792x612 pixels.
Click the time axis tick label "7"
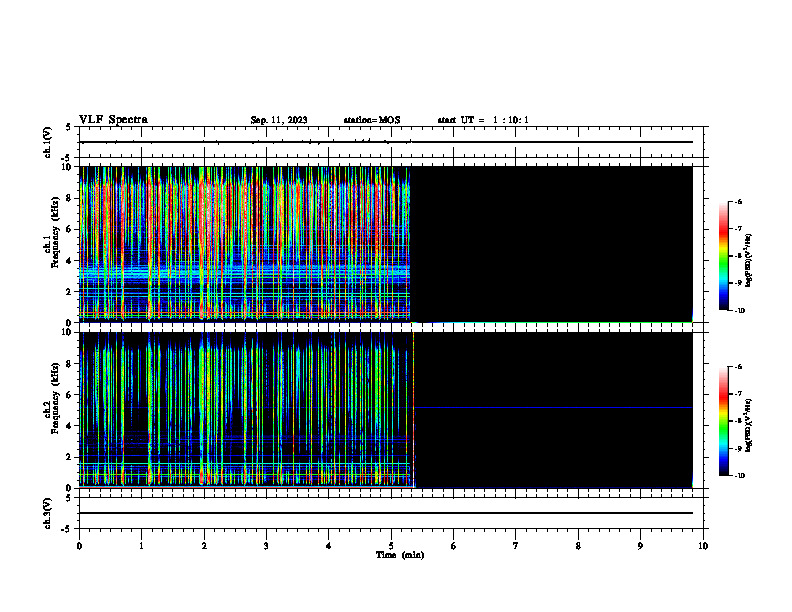pyautogui.click(x=516, y=546)
